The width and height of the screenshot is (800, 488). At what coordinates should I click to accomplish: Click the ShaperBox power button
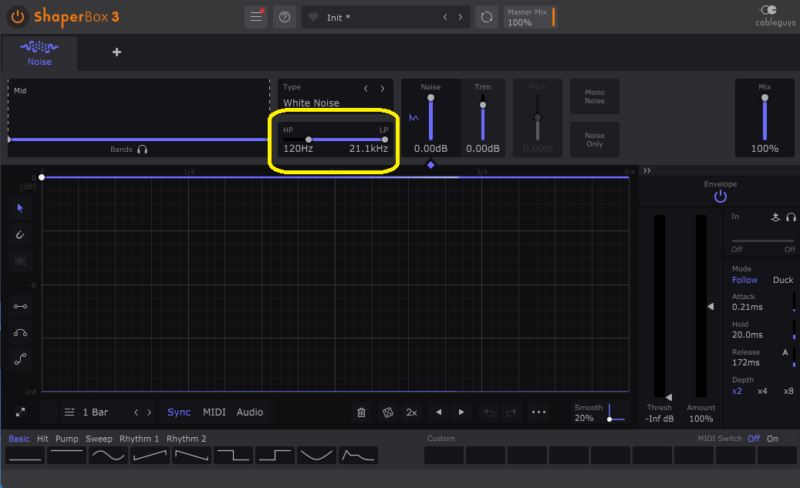(x=17, y=17)
